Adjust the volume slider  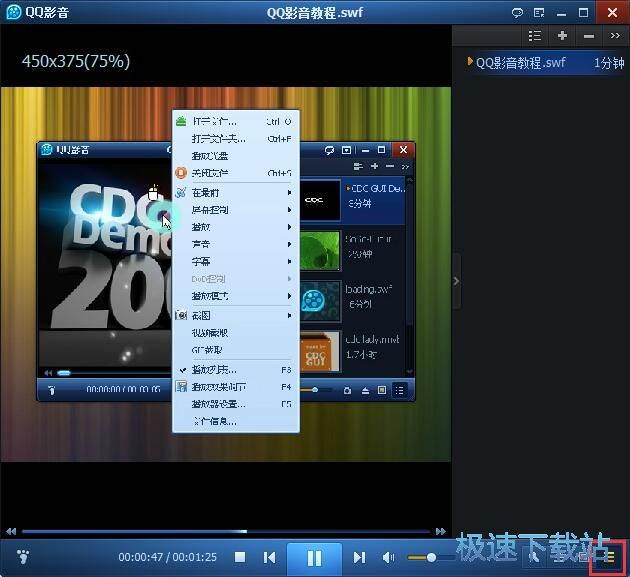tap(431, 557)
